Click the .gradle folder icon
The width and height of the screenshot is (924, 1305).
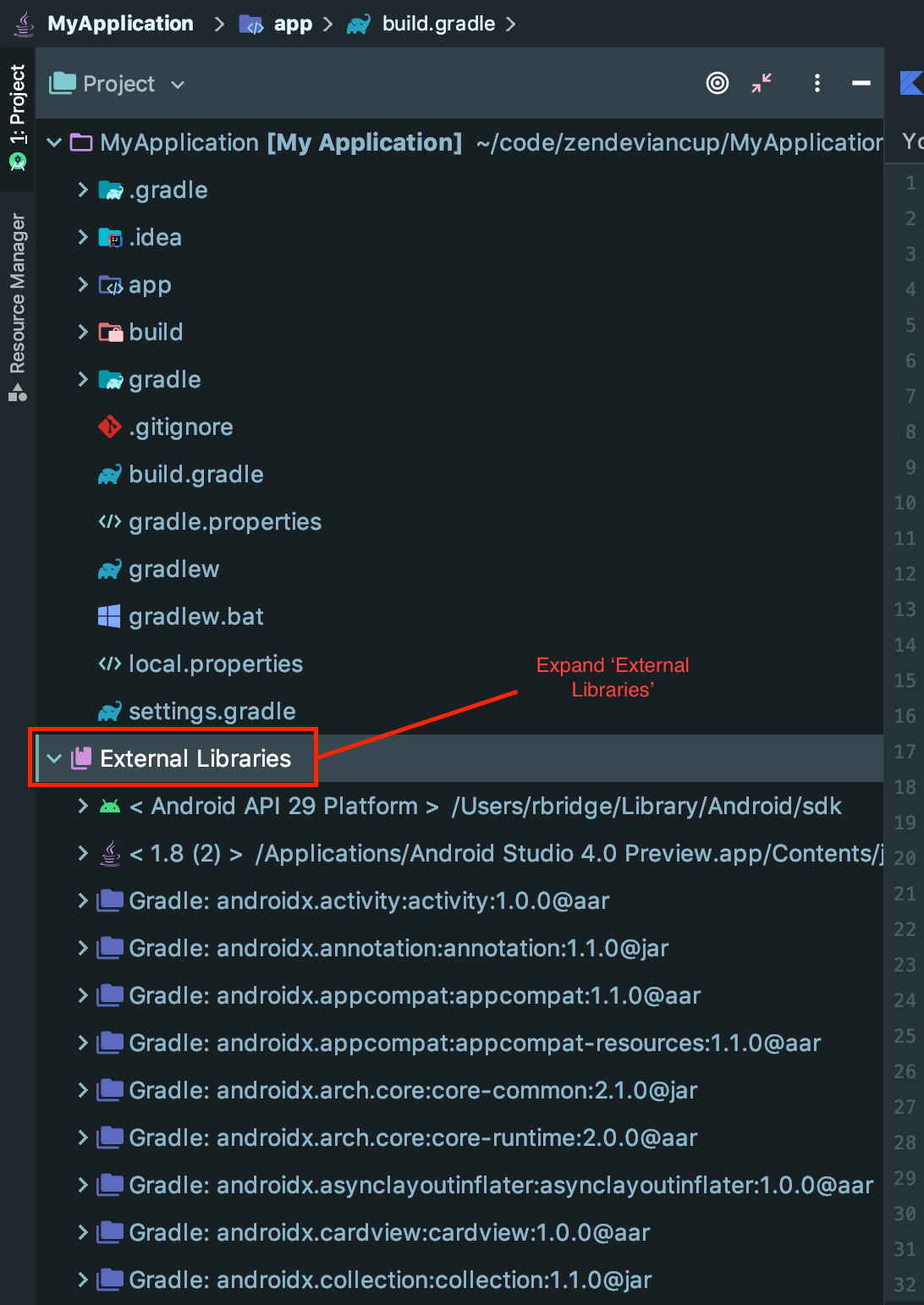pyautogui.click(x=111, y=190)
